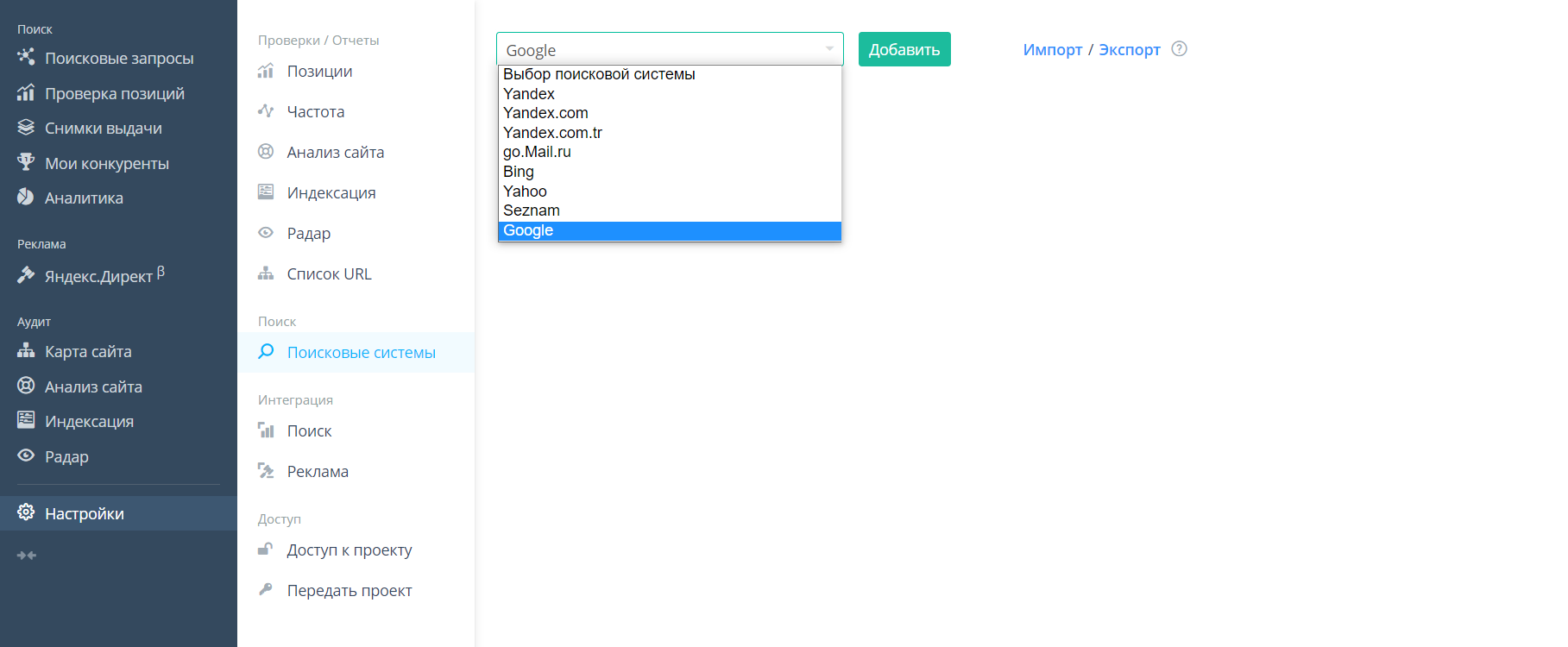This screenshot has height=647, width=1568.
Task: Click the Индексация icon in dark sidebar
Action: click(26, 420)
